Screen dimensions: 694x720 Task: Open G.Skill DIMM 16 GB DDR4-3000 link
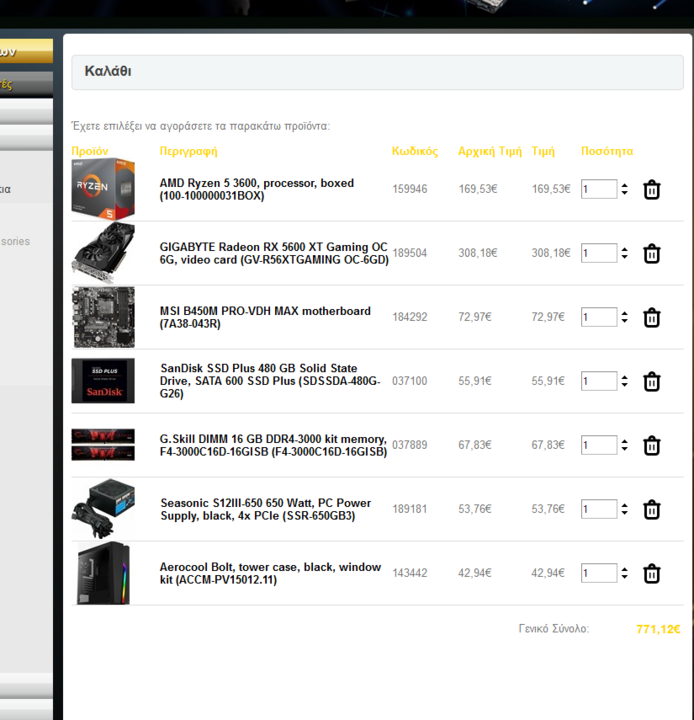coord(273,445)
